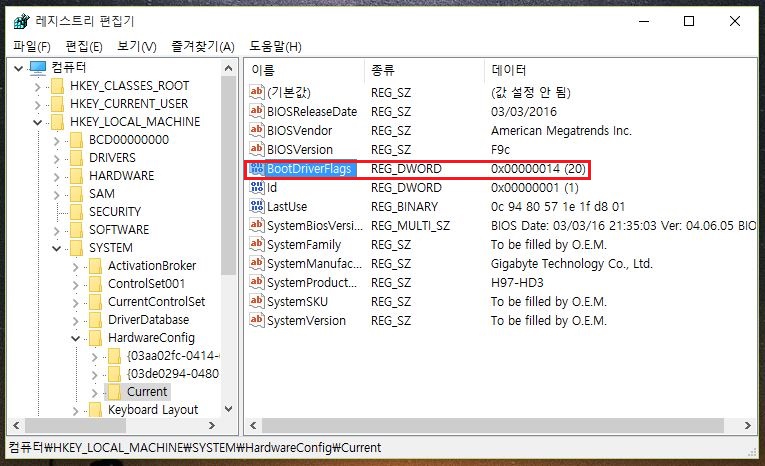This screenshot has width=765, height=466.
Task: Click the SAM folder icon
Action: 77,194
